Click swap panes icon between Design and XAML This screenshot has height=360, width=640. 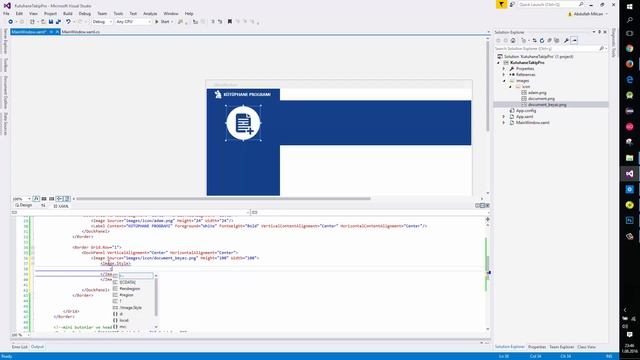[x=43, y=206]
